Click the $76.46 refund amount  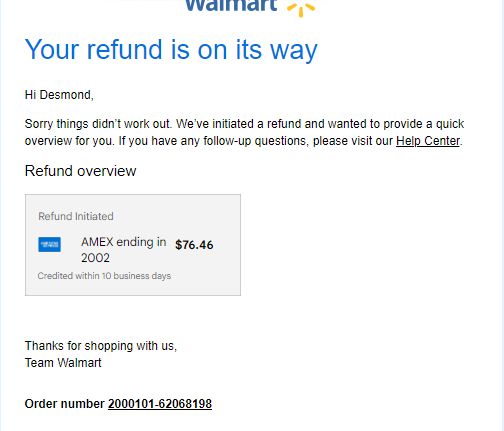pyautogui.click(x=194, y=245)
